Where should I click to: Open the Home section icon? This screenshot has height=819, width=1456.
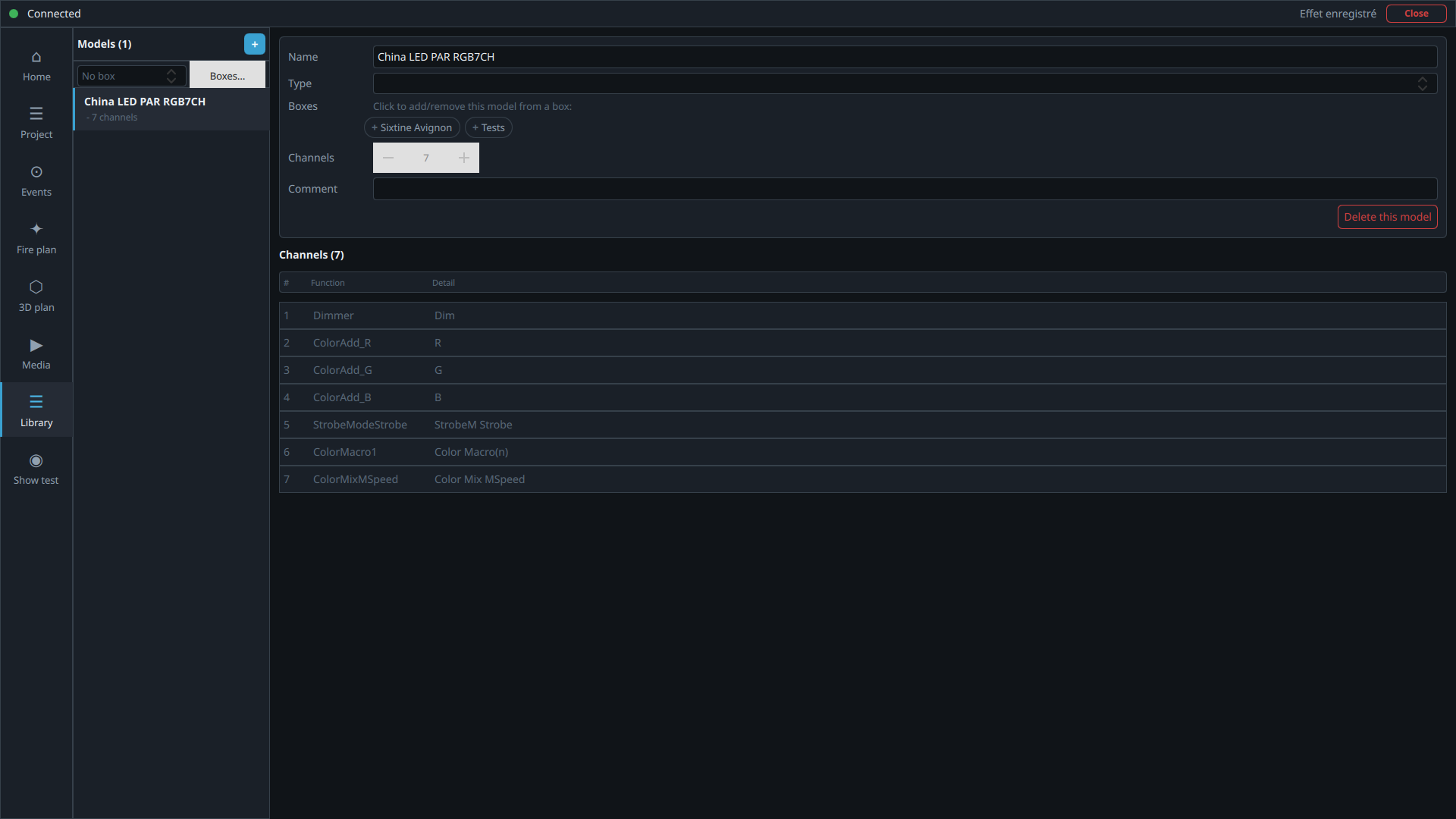point(36,58)
